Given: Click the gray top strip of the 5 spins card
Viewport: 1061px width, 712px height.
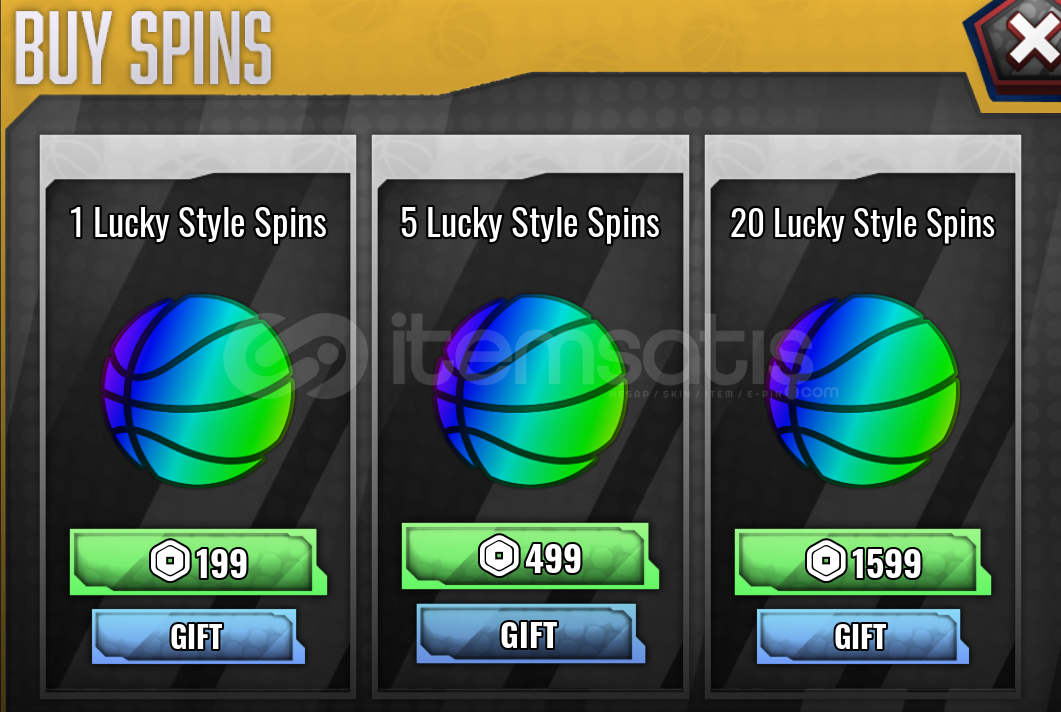Looking at the screenshot, I should click(x=530, y=156).
